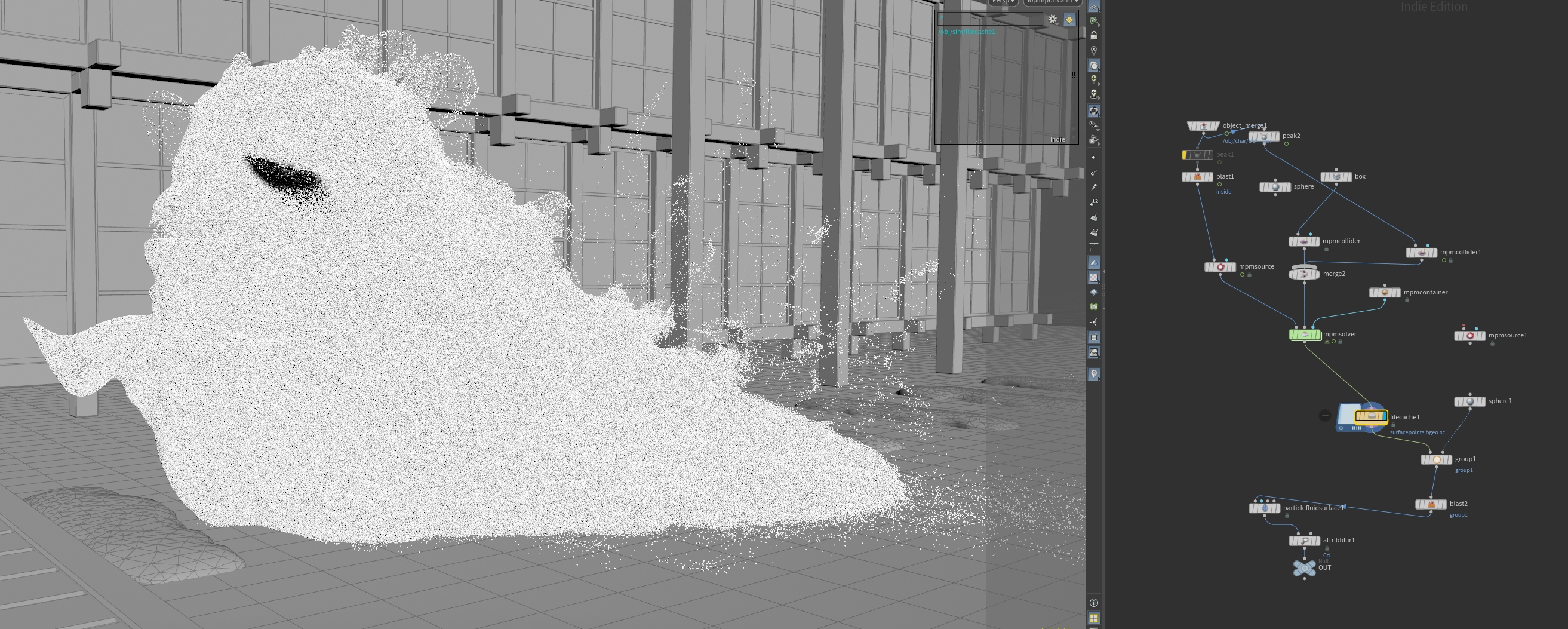Click the filecache1 node label
The height and width of the screenshot is (629, 1568).
pyautogui.click(x=1405, y=417)
